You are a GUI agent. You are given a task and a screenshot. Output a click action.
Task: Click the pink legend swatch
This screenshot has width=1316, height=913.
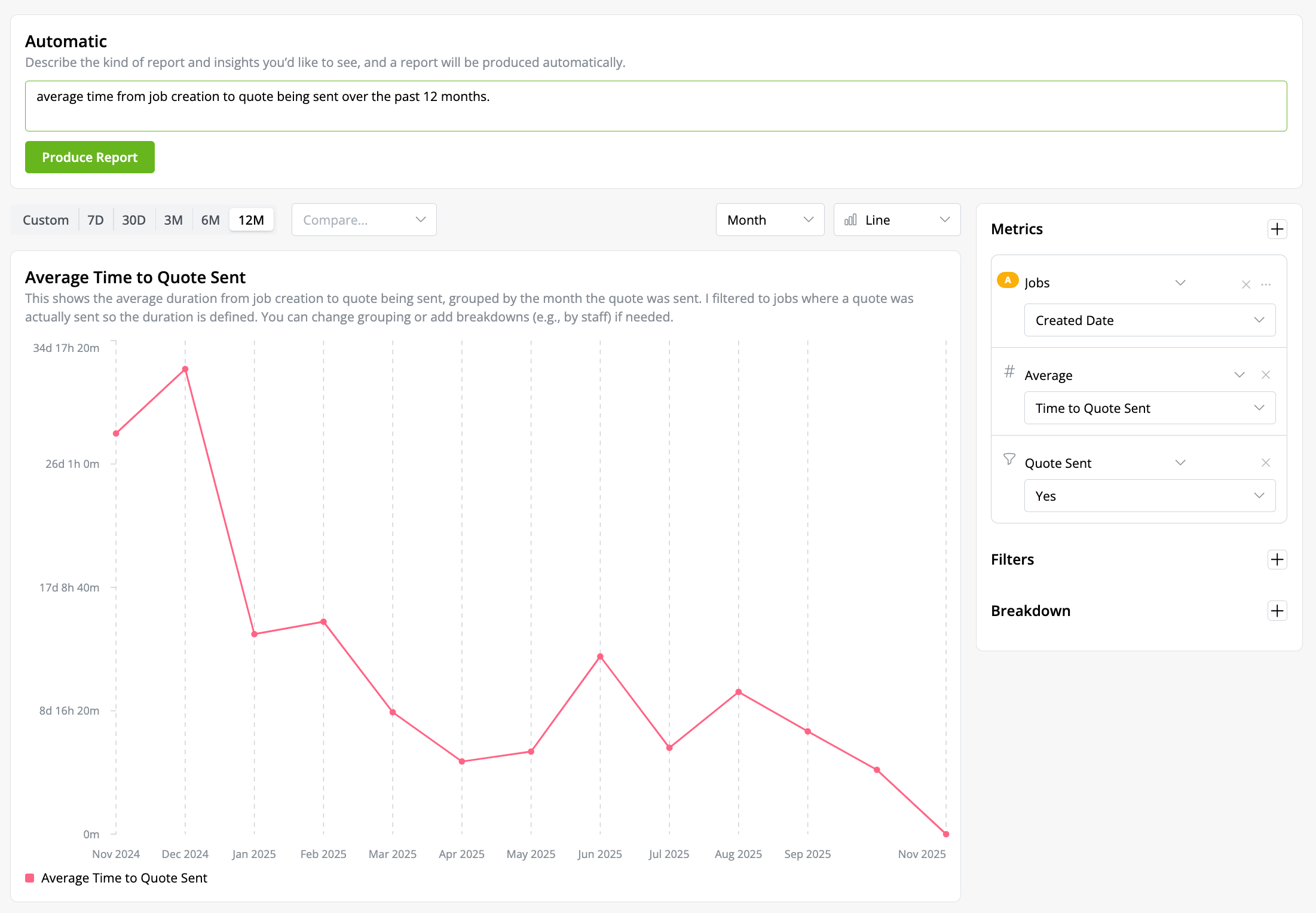[30, 878]
